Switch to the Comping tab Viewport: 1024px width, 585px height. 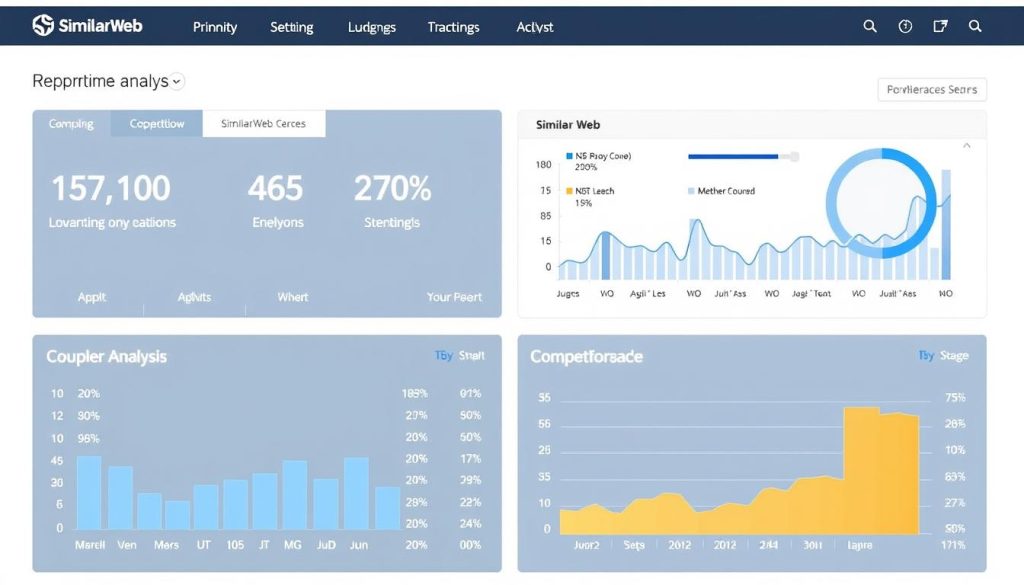71,123
